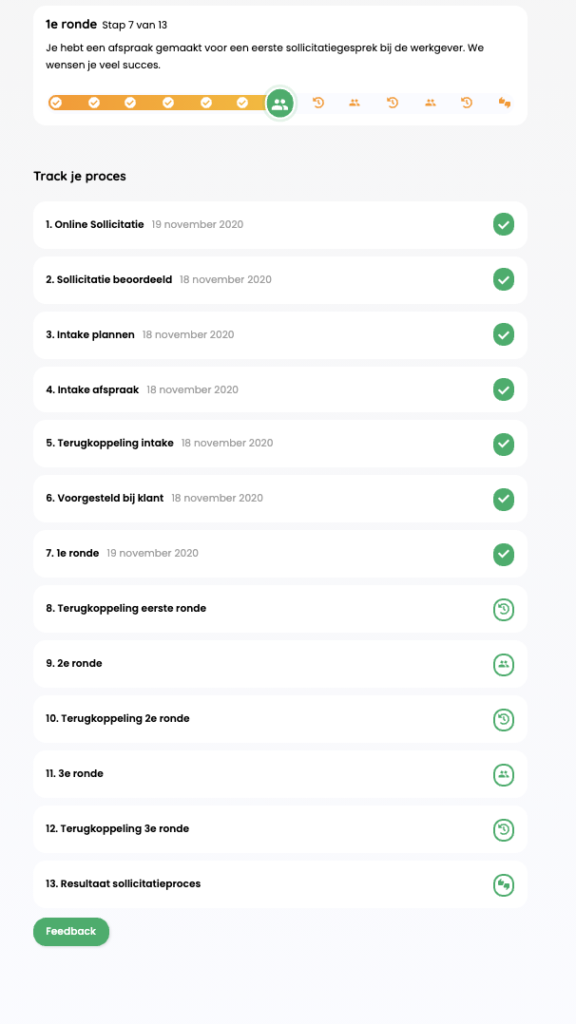Open the Terugkoppeling intake step row
The height and width of the screenshot is (1024, 576).
(280, 444)
